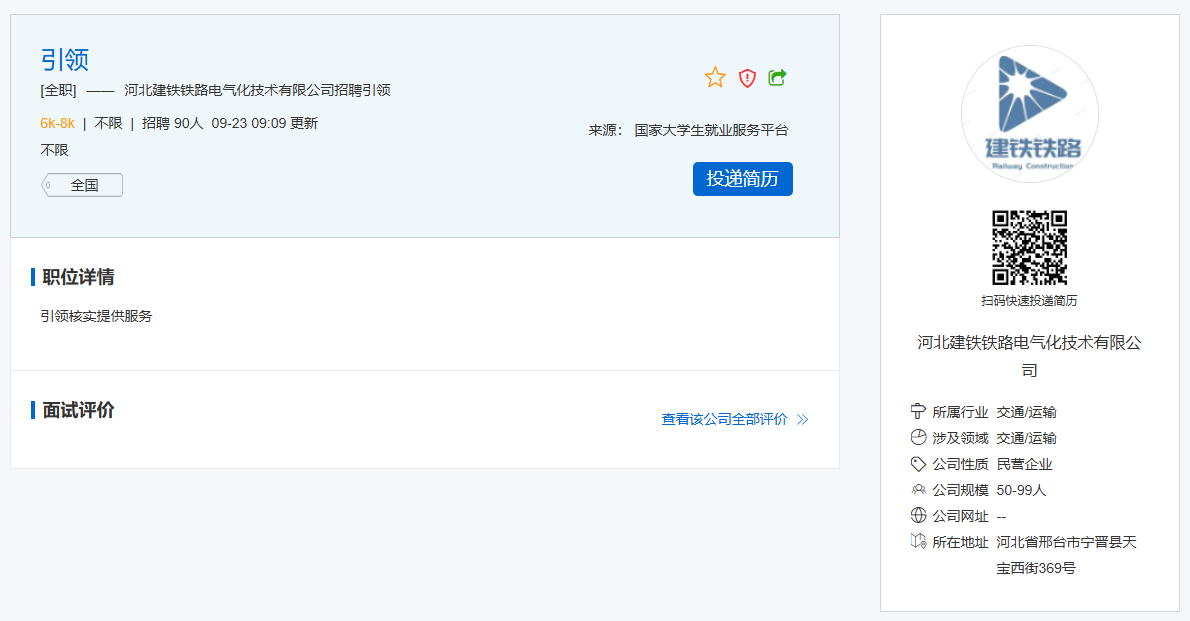1190x621 pixels.
Task: Click the red shield report icon
Action: pos(747,78)
